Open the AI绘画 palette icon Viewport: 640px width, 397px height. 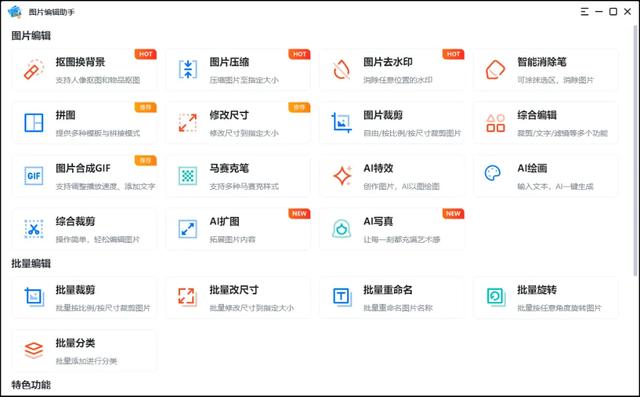[x=493, y=173]
